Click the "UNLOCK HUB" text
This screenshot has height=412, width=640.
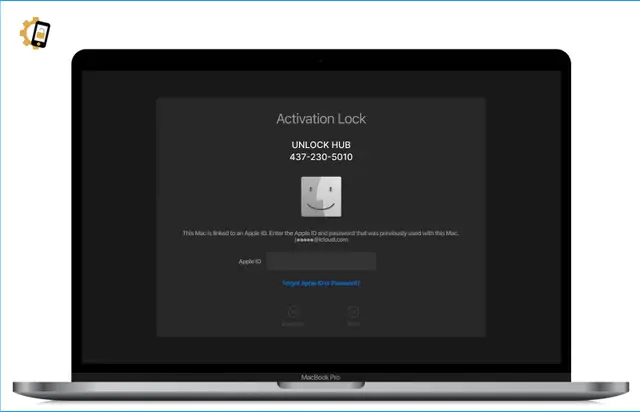coord(321,145)
